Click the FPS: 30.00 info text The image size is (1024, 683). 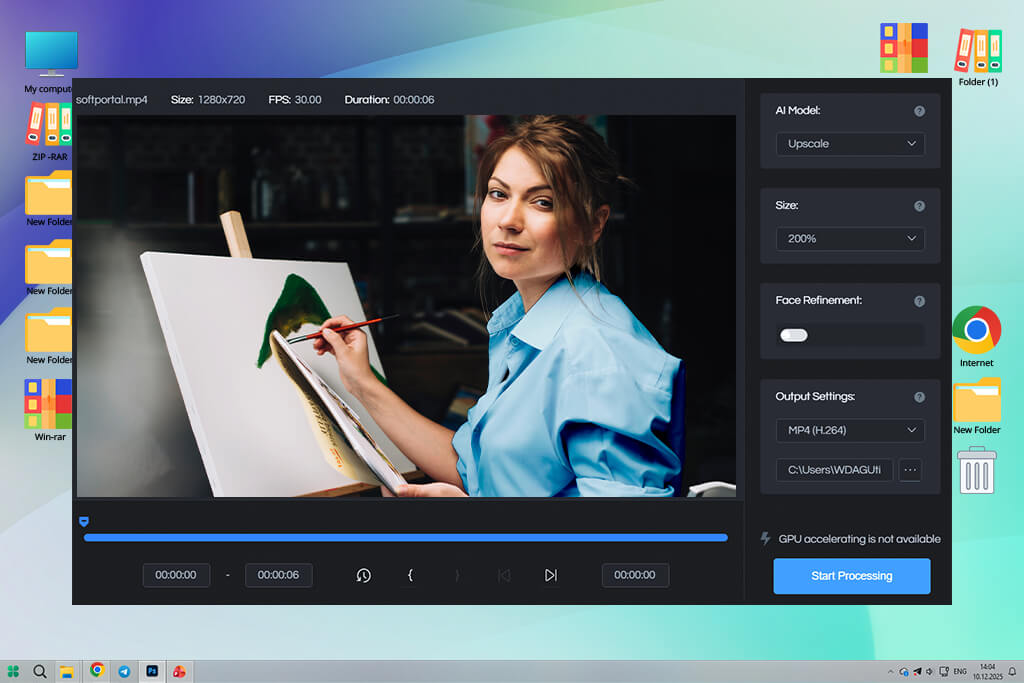click(x=295, y=100)
